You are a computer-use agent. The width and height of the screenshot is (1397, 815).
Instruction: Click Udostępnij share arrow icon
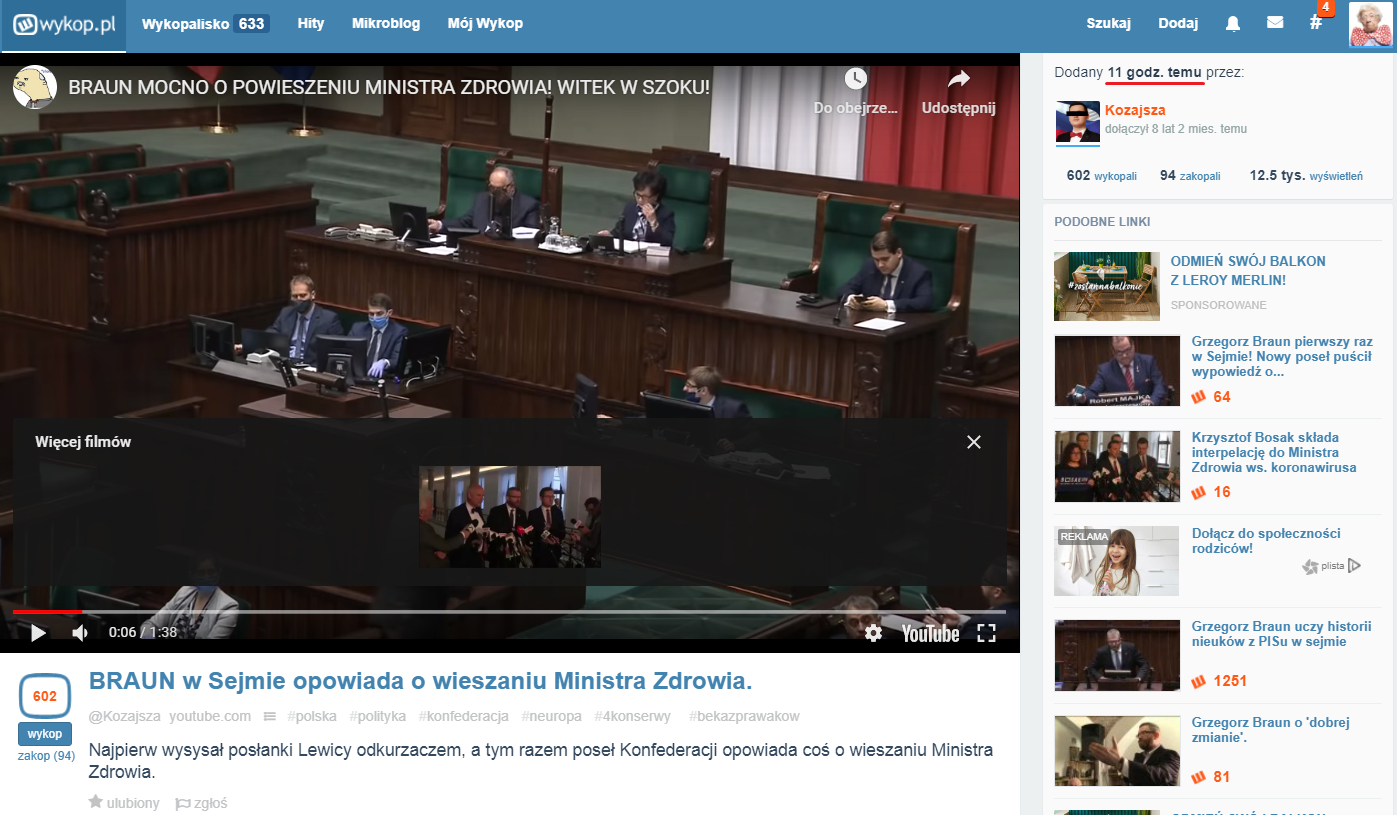[958, 79]
